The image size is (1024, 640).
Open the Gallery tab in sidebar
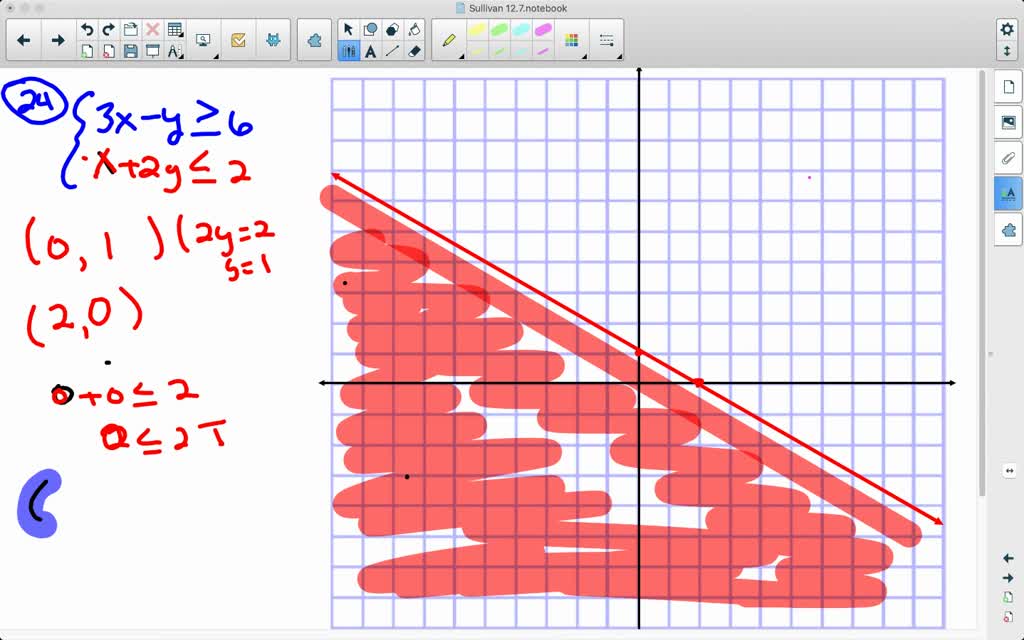tap(1008, 123)
